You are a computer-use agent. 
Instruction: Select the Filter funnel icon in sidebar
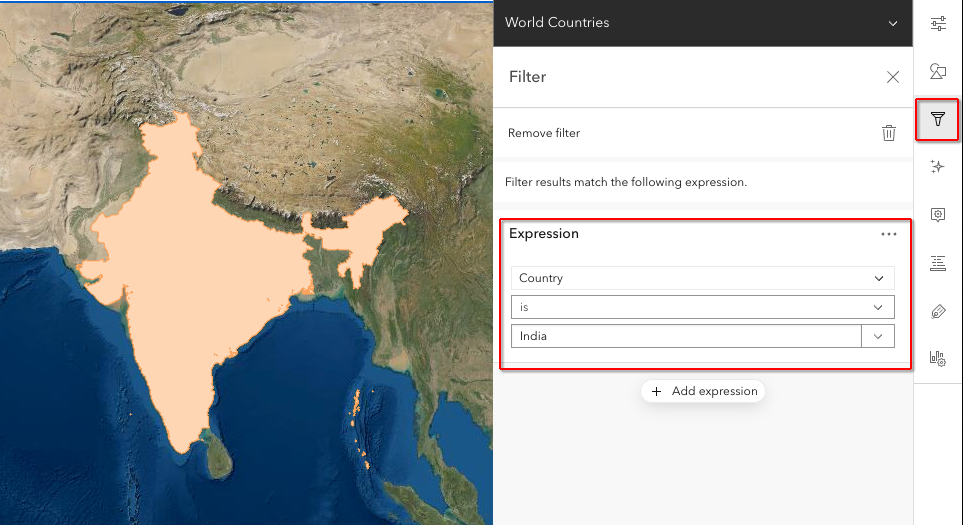[937, 119]
